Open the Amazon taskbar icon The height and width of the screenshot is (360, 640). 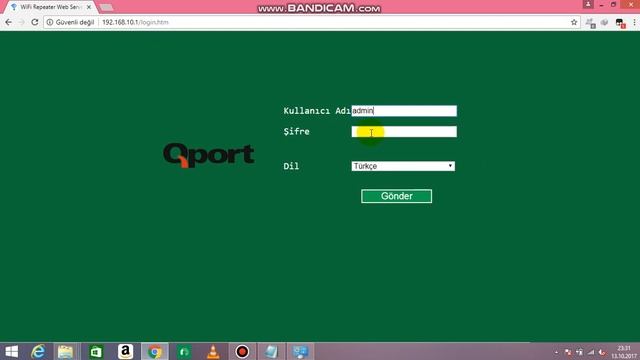click(125, 351)
